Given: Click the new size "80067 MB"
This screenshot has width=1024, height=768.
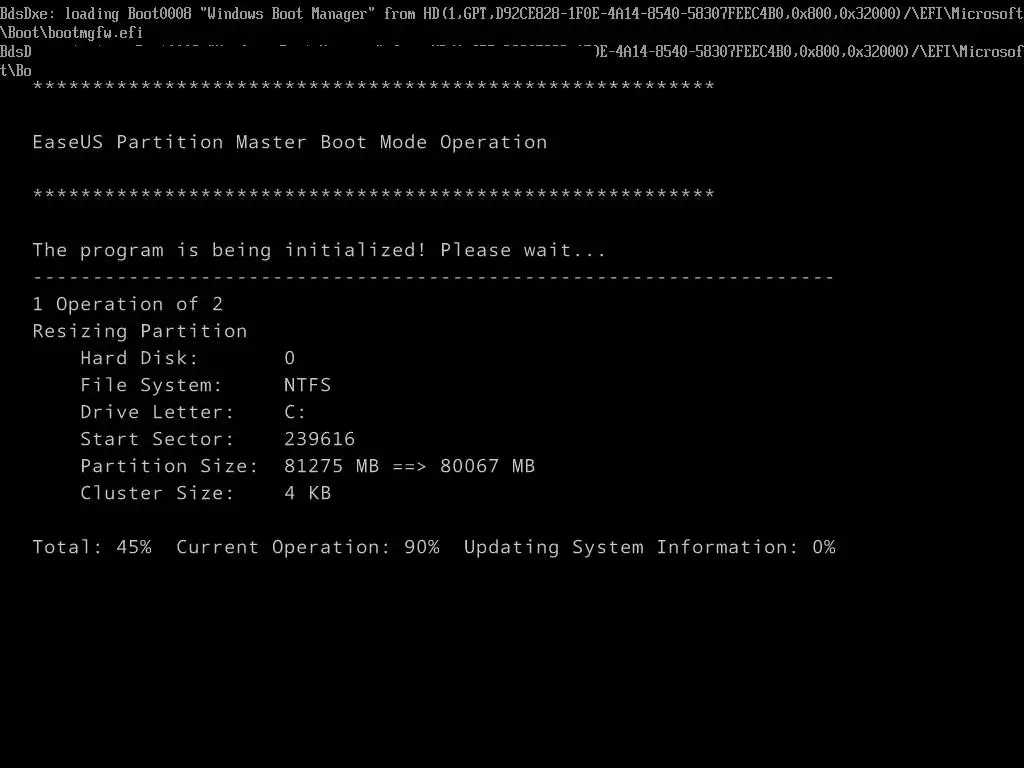Looking at the screenshot, I should 487,466.
